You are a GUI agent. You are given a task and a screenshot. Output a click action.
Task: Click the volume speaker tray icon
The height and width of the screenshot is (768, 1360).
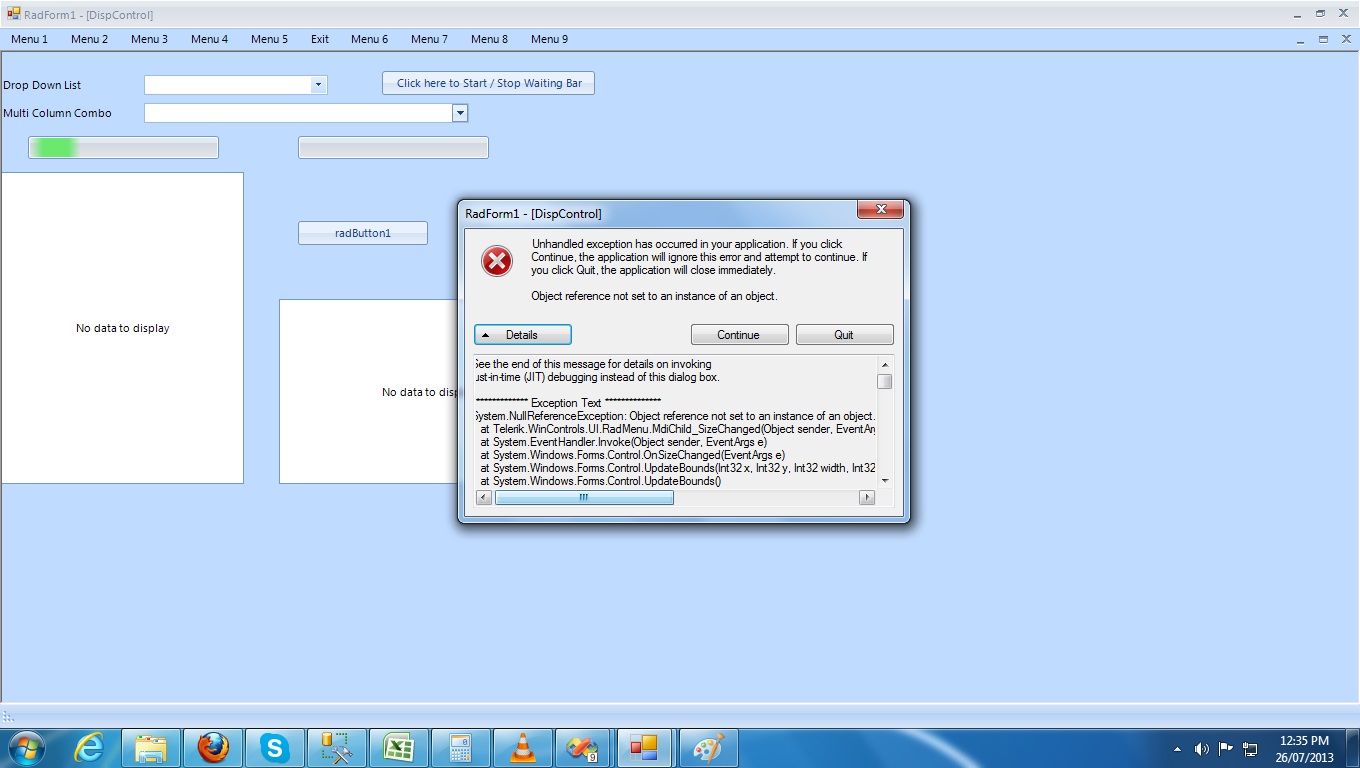pyautogui.click(x=1201, y=748)
